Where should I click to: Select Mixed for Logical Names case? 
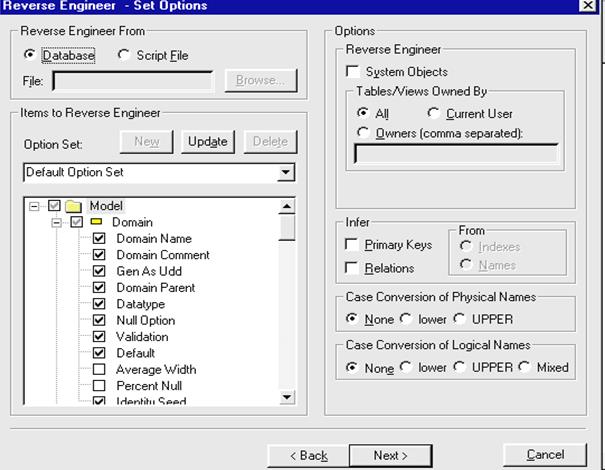coord(524,367)
